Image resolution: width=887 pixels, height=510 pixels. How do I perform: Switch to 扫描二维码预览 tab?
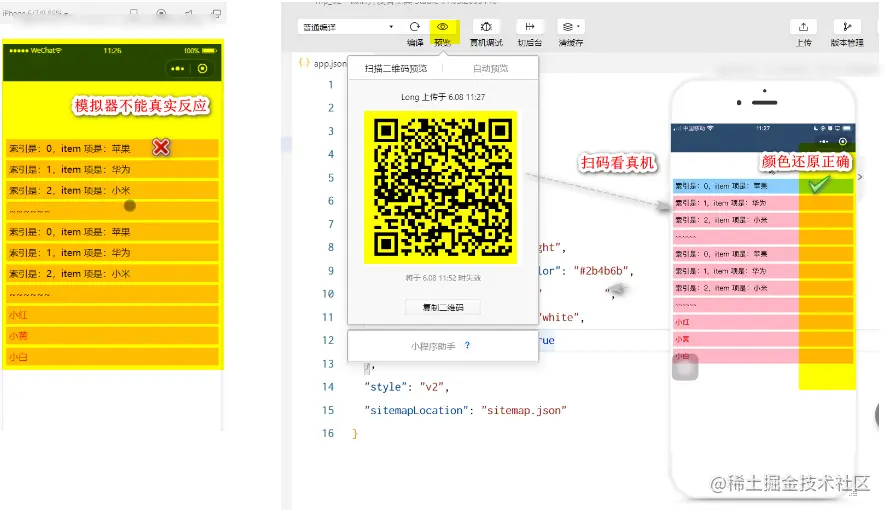coord(395,68)
